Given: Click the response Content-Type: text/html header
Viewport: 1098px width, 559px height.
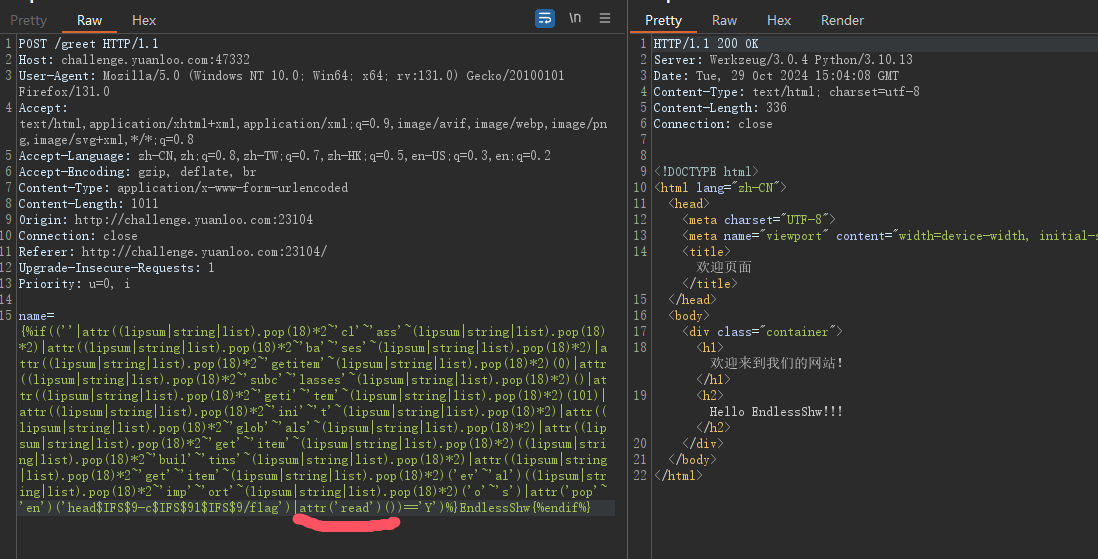Looking at the screenshot, I should (x=786, y=92).
